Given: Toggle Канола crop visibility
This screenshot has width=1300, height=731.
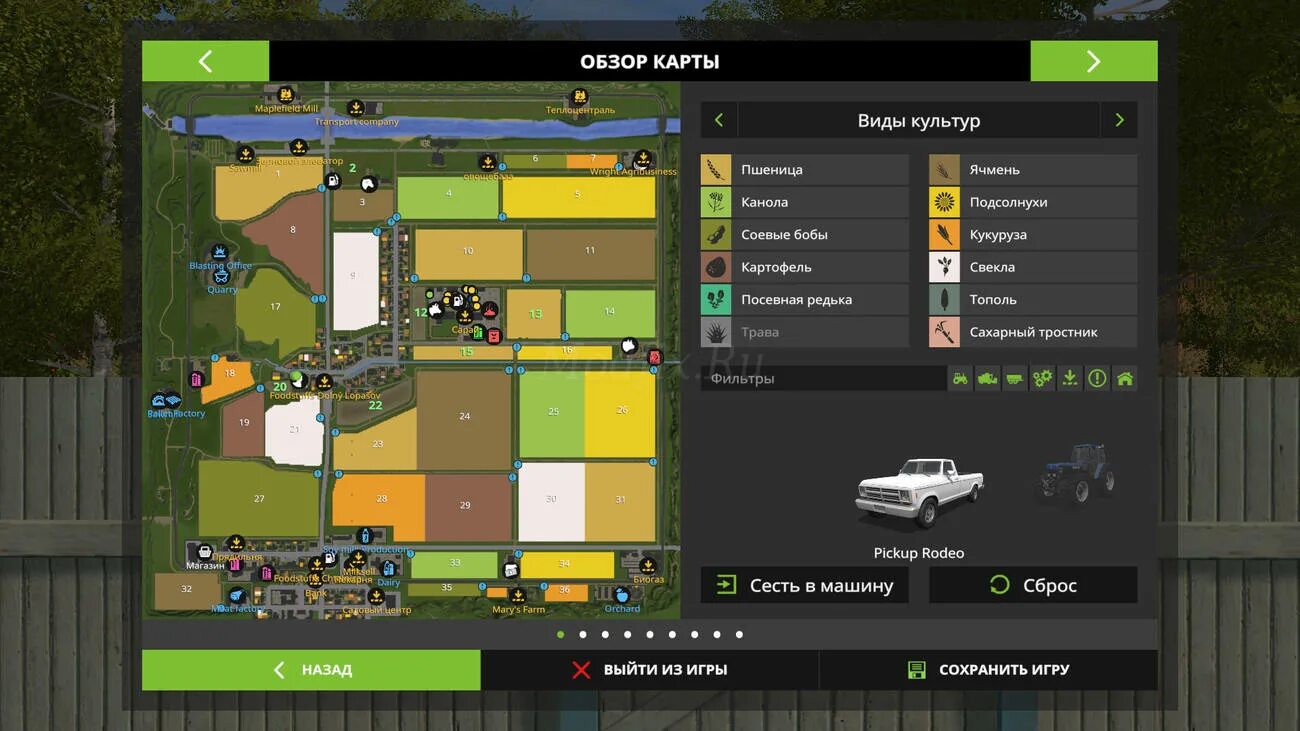Looking at the screenshot, I should click(x=804, y=202).
